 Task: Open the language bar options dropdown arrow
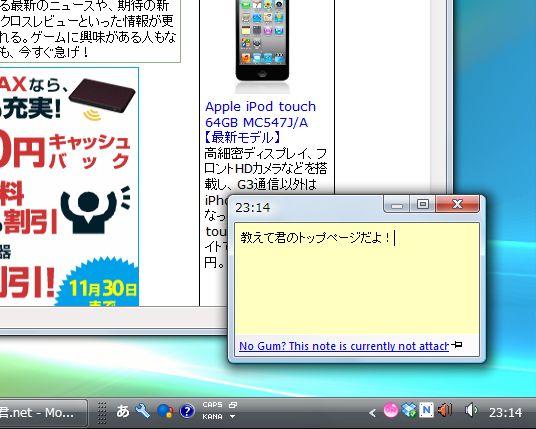pos(233,417)
